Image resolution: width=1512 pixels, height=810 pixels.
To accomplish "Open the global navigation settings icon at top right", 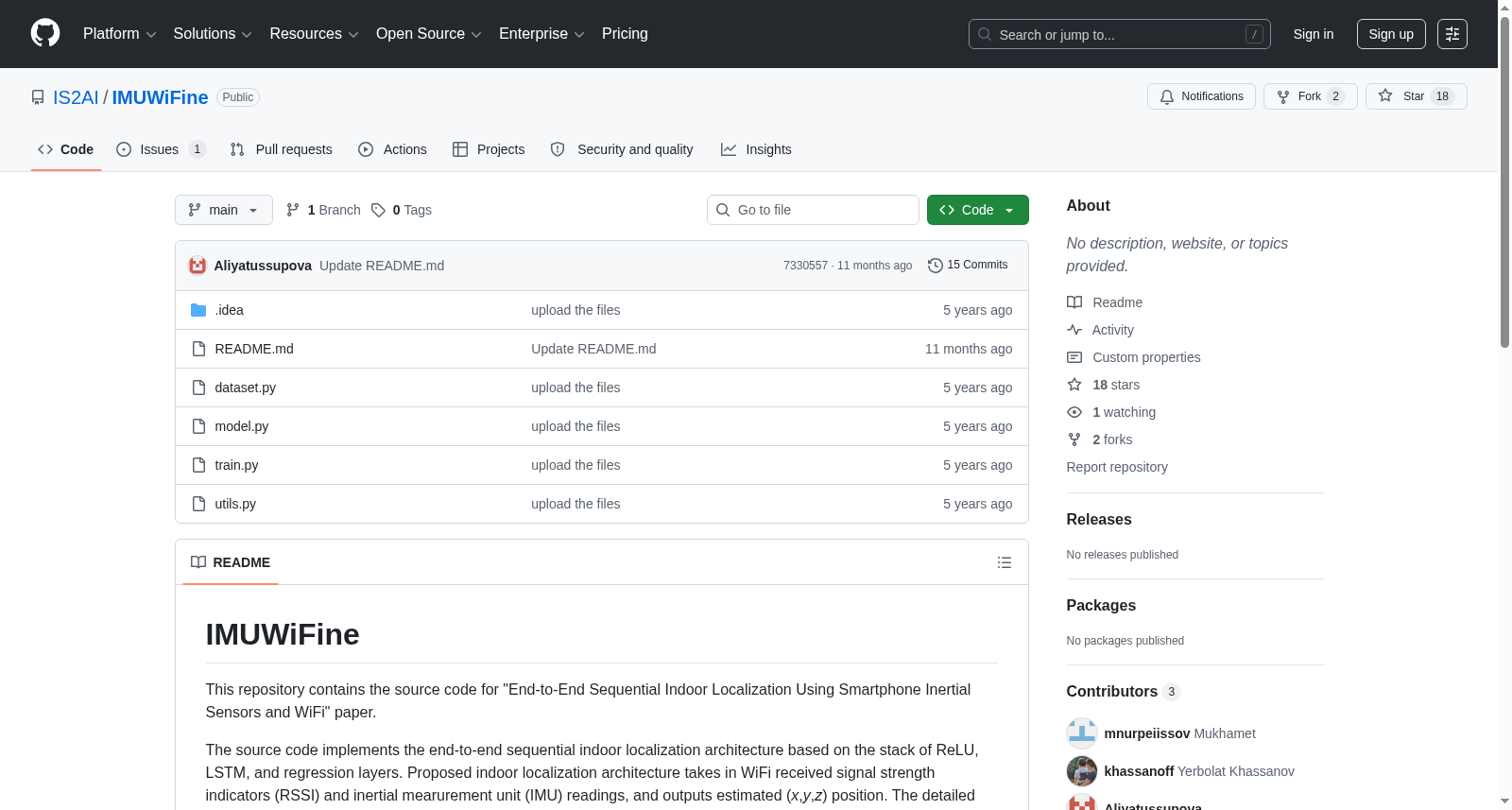I will click(x=1452, y=34).
